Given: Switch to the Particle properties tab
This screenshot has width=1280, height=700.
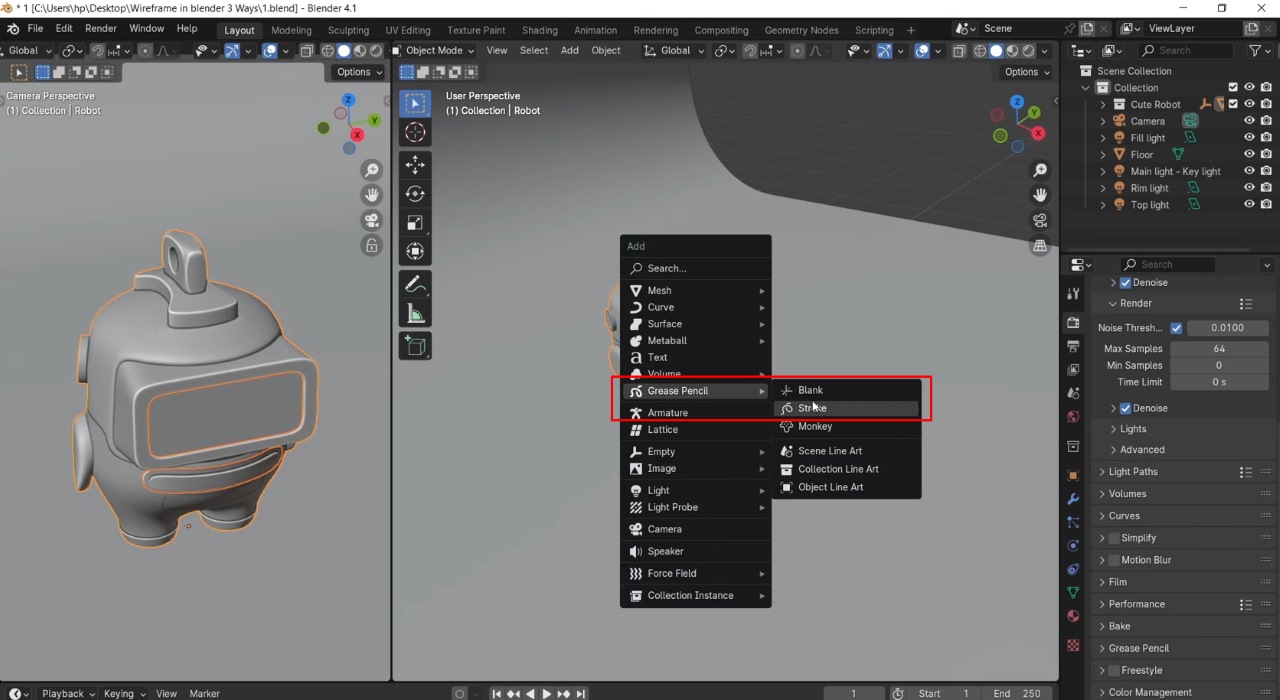Looking at the screenshot, I should (x=1073, y=521).
